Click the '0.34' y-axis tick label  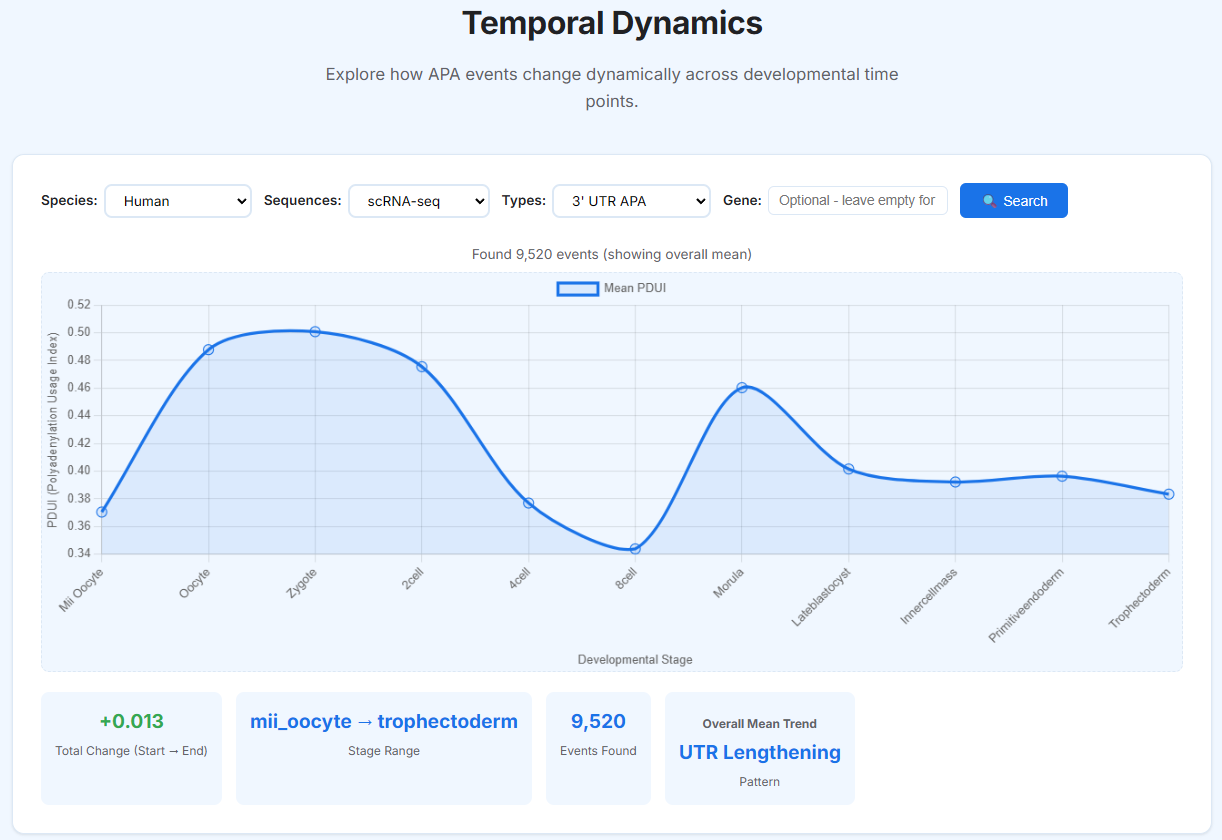[79, 553]
